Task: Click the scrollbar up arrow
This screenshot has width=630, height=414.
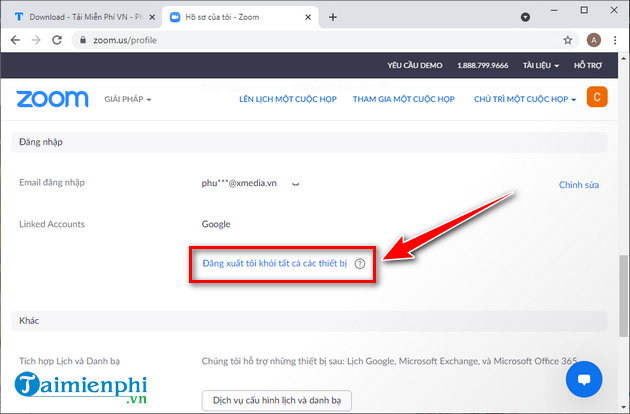Action: click(623, 58)
